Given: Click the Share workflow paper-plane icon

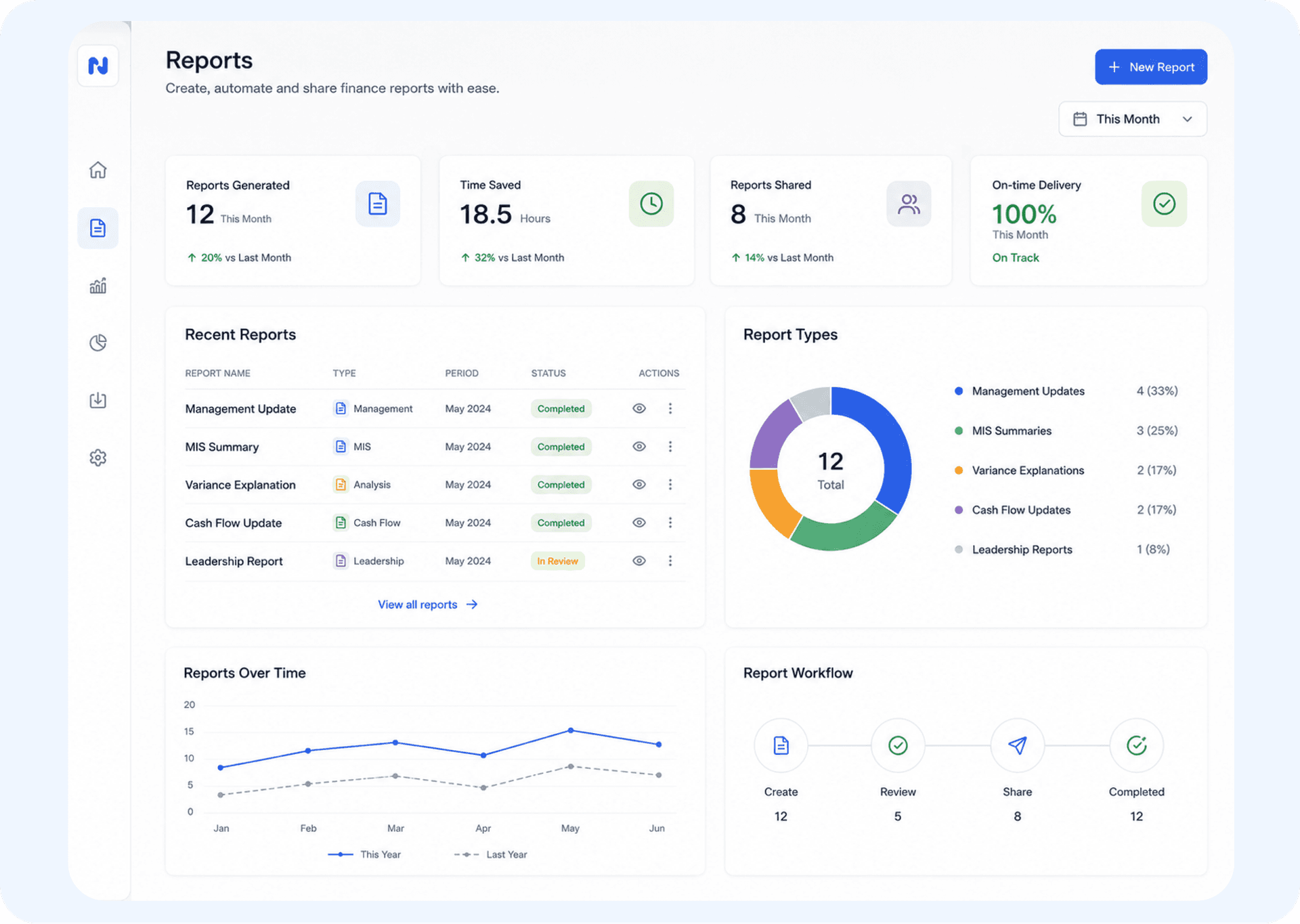Looking at the screenshot, I should click(1017, 745).
